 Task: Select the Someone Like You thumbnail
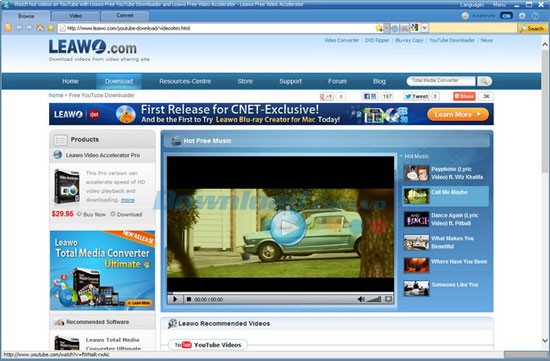point(416,288)
